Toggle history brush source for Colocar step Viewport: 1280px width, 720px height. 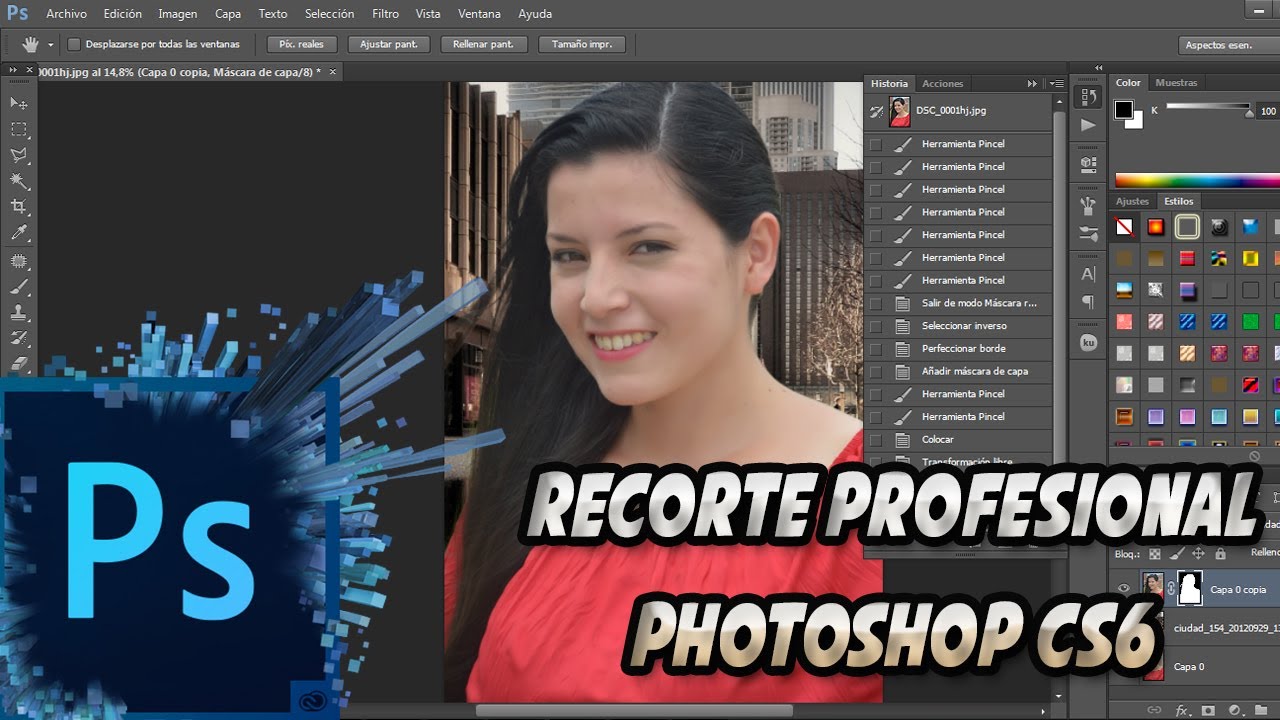pyautogui.click(x=876, y=439)
